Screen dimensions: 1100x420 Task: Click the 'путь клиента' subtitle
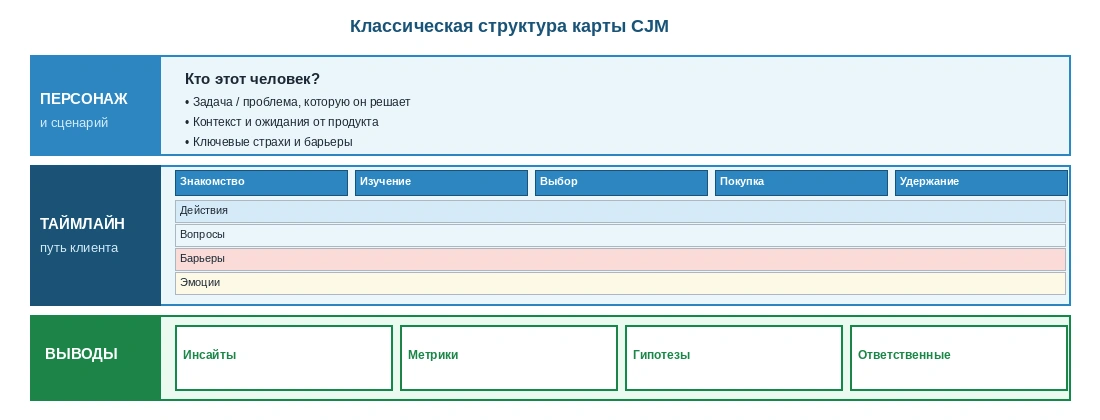[79, 248]
